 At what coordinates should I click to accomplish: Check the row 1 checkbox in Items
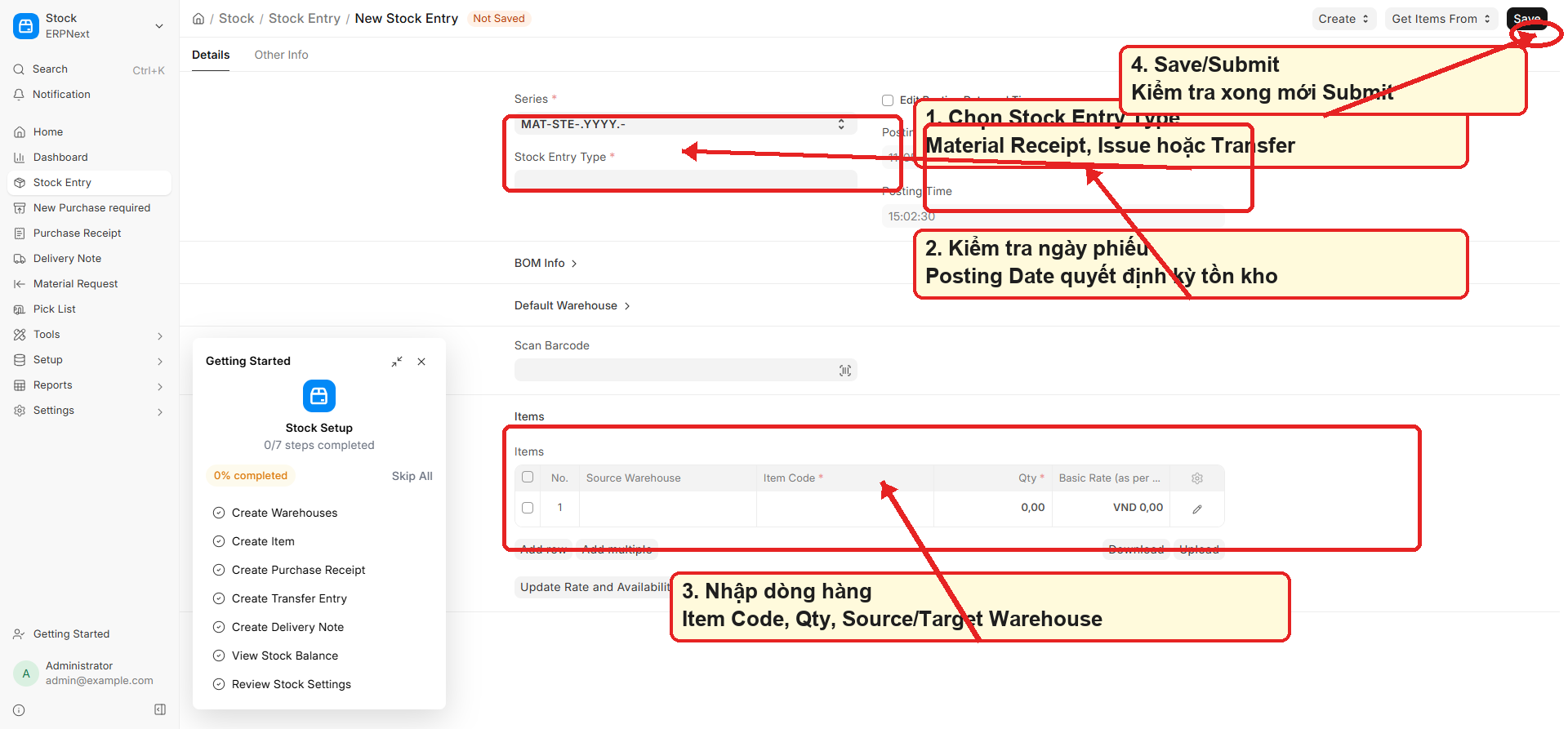pyautogui.click(x=528, y=508)
